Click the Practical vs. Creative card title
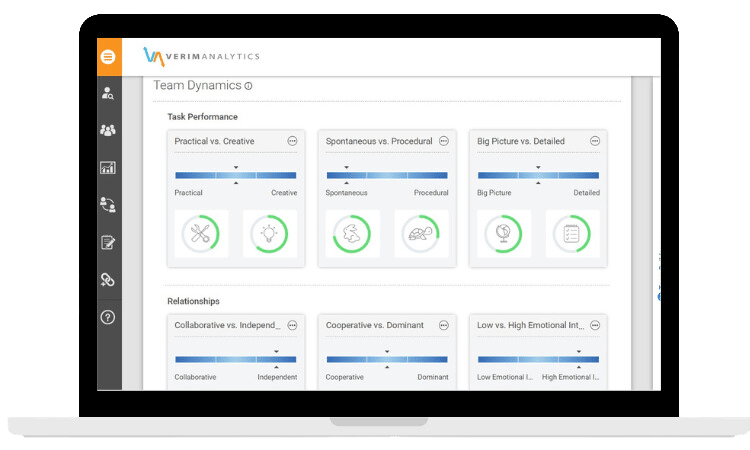The height and width of the screenshot is (450, 750). 214,142
